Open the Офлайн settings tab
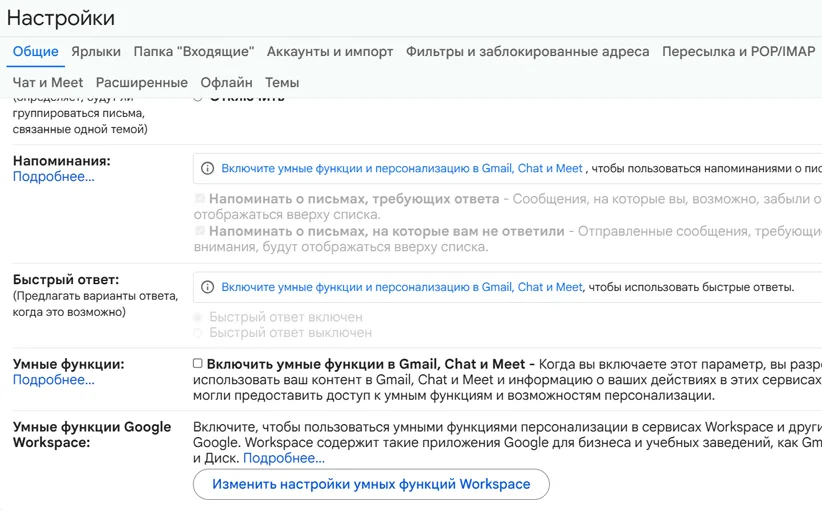 226,83
